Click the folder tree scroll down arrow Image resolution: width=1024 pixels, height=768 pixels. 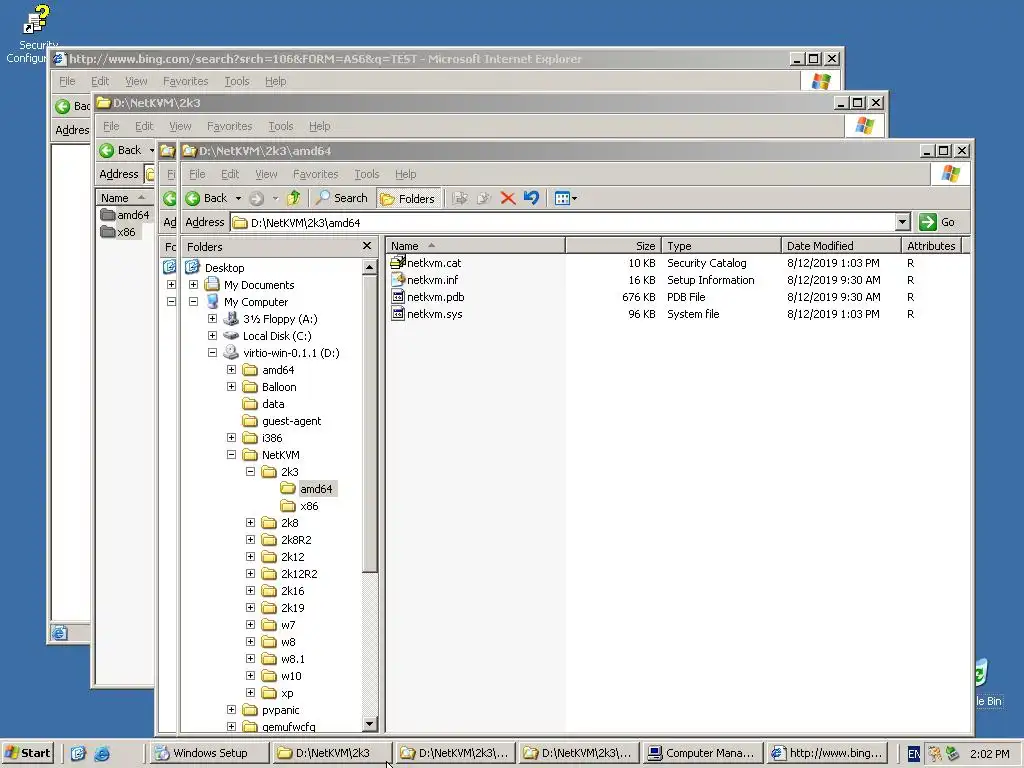click(369, 724)
